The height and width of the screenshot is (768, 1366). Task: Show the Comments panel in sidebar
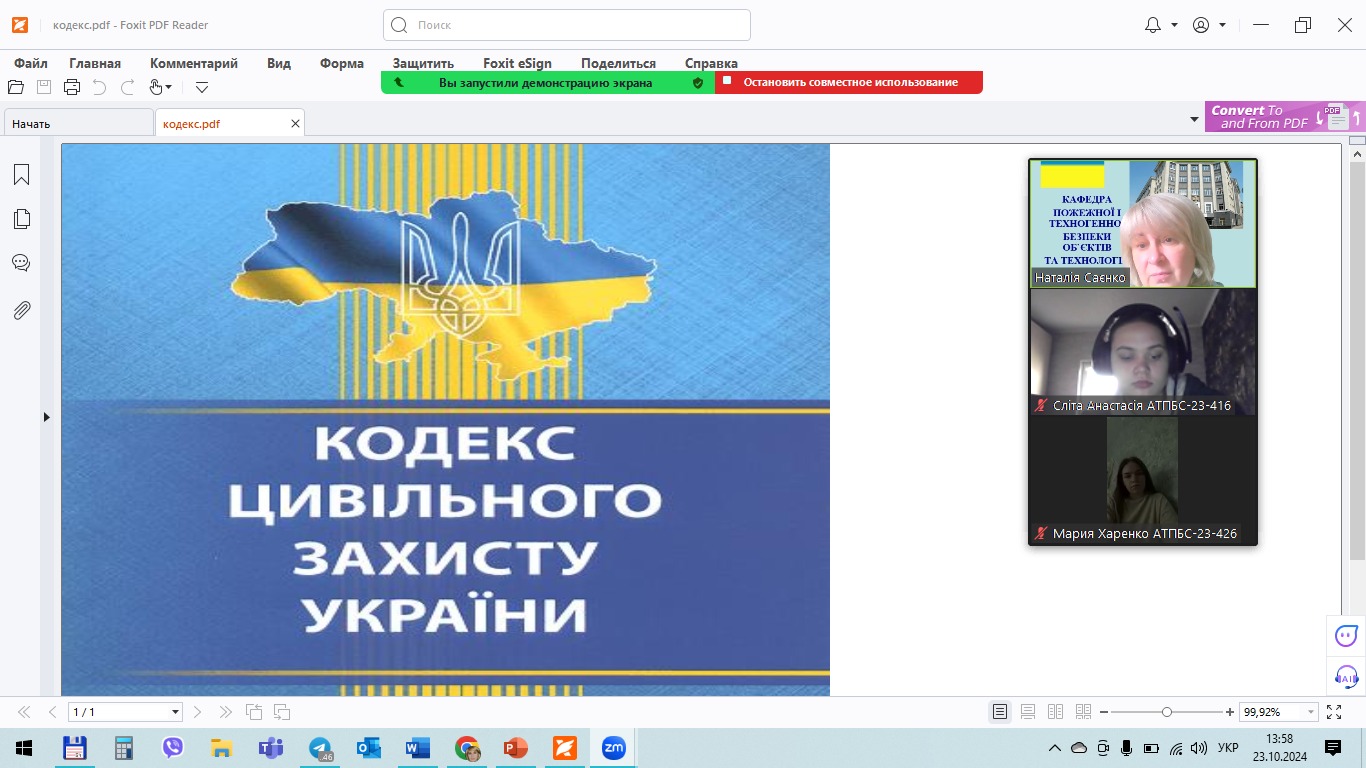pyautogui.click(x=21, y=263)
